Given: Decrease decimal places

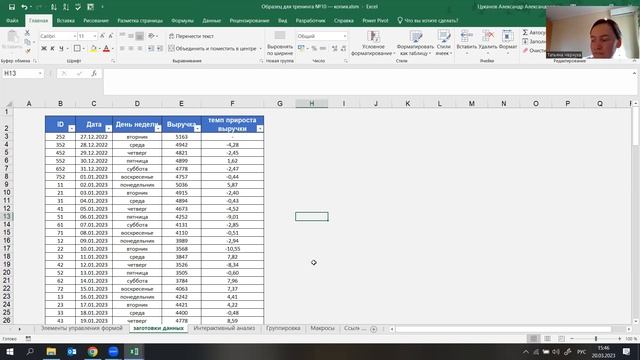Looking at the screenshot, I should pyautogui.click(x=343, y=49).
